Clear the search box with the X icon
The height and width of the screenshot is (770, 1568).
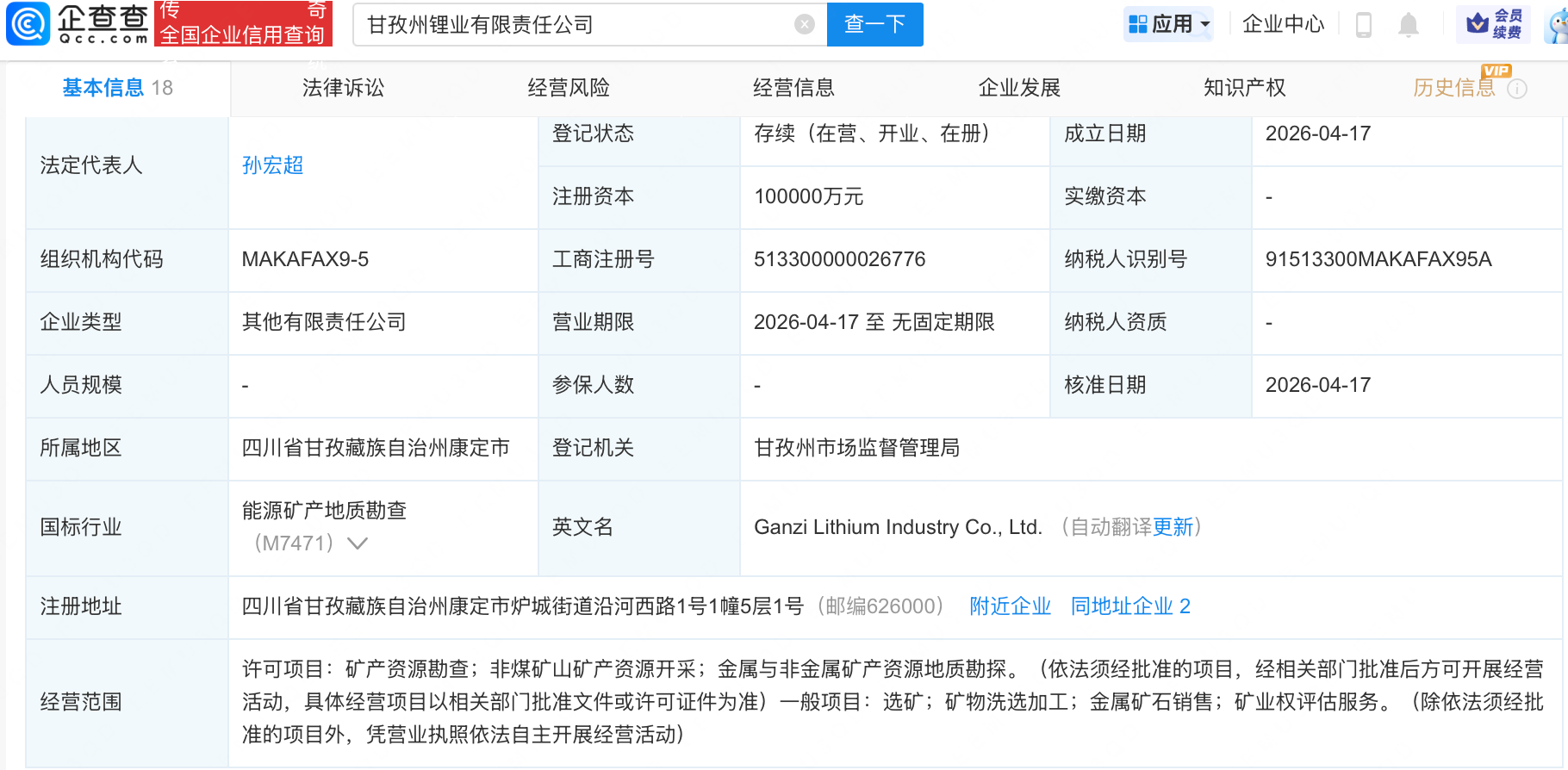point(804,24)
